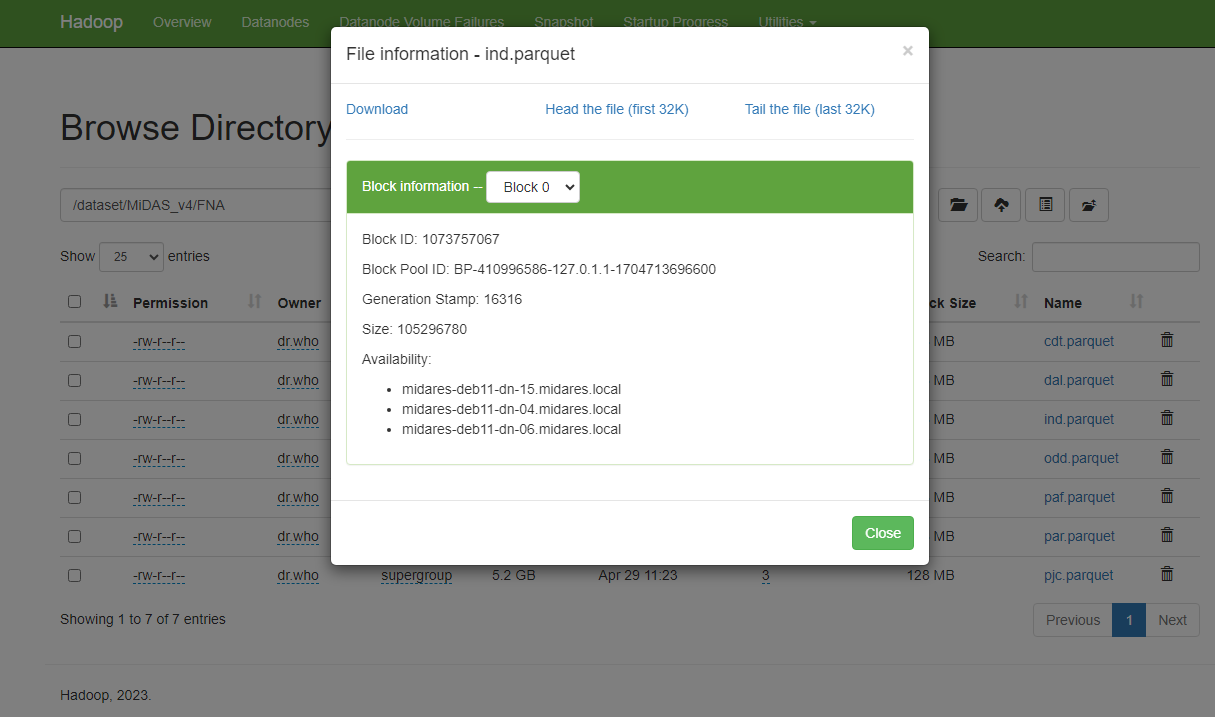Click trash icon for pjc.parquet
Viewport: 1215px width, 717px height.
(1166, 575)
